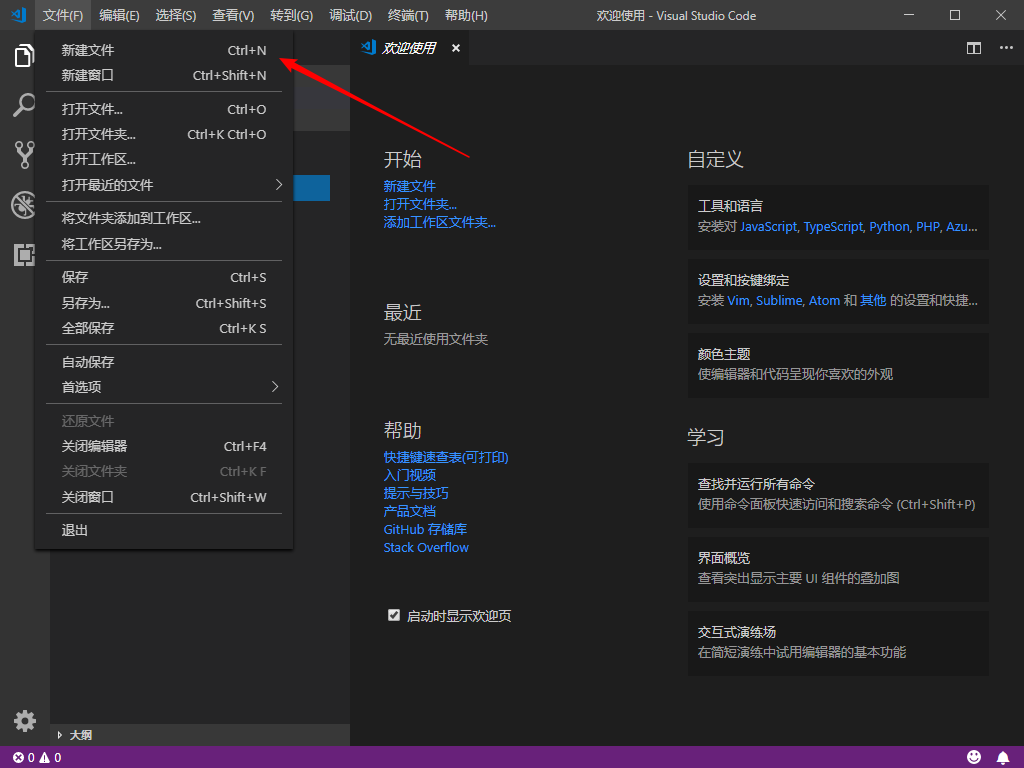
Task: Open the 界面概览 card
Action: (x=838, y=569)
